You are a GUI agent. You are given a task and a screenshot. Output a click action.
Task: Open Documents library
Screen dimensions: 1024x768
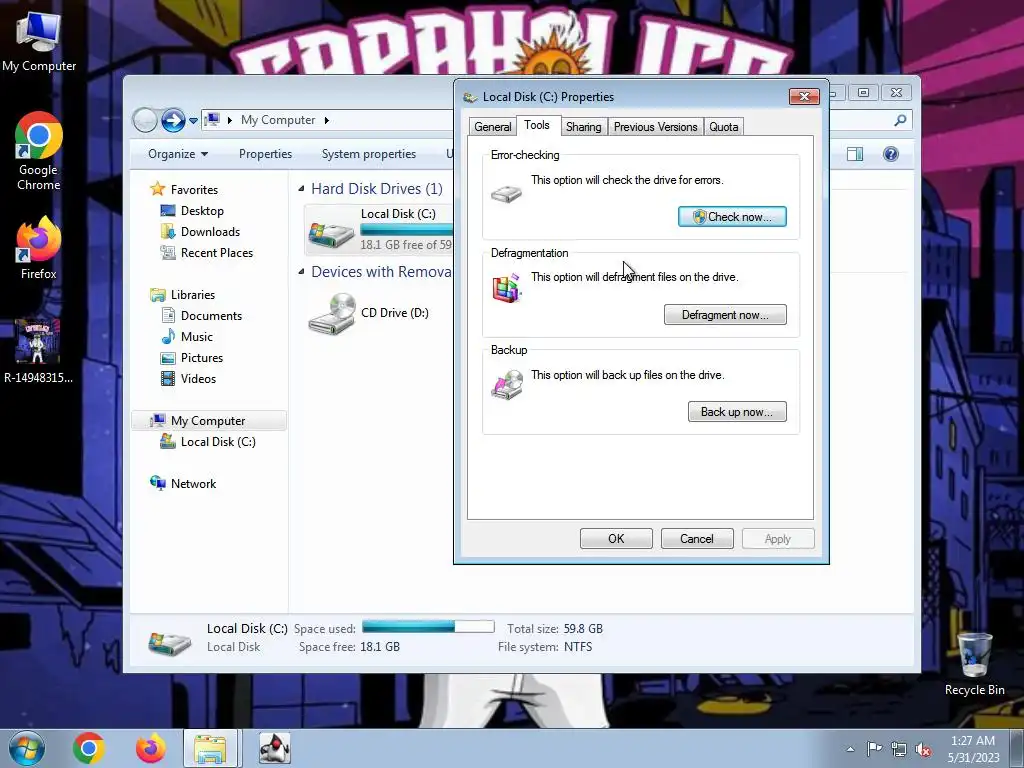[211, 315]
